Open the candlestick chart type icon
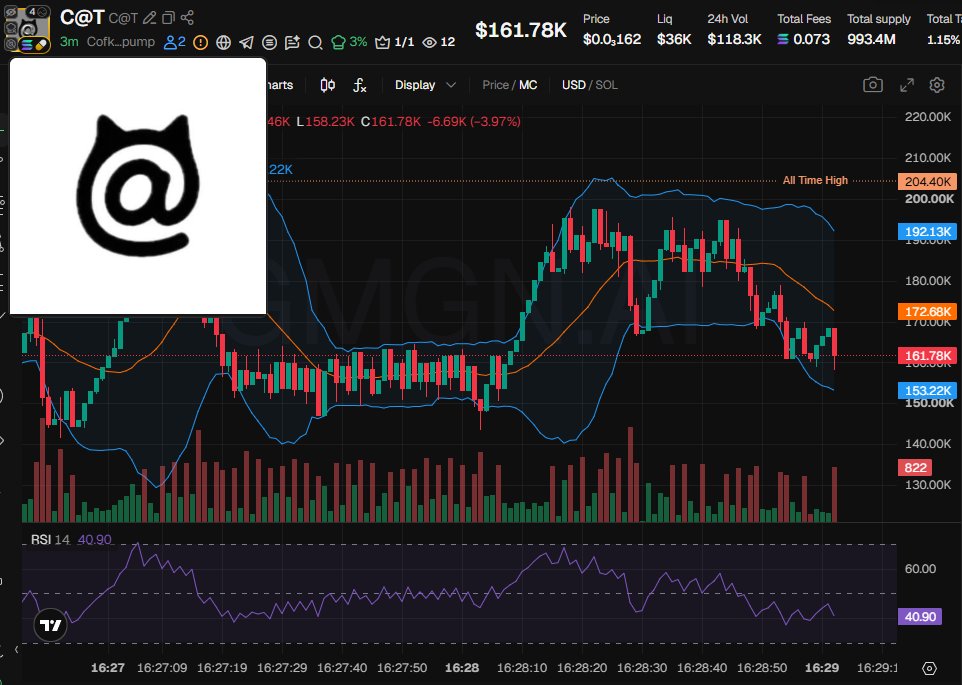This screenshot has width=962, height=685. [x=328, y=85]
